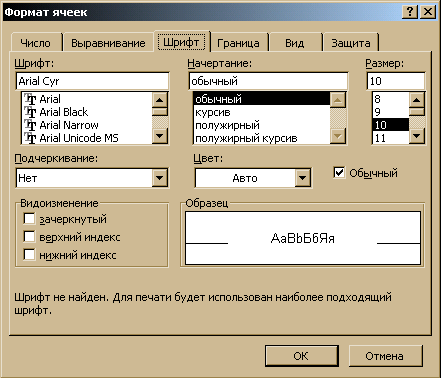Viewport: 441px width, 378px height.
Task: Pick font size 9
Action: pyautogui.click(x=390, y=112)
